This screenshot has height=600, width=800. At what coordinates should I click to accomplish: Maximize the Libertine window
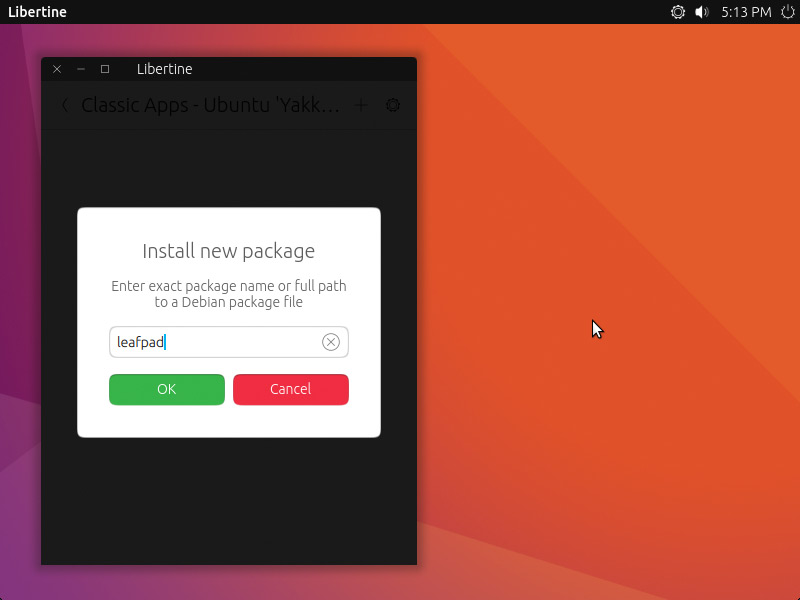[105, 69]
